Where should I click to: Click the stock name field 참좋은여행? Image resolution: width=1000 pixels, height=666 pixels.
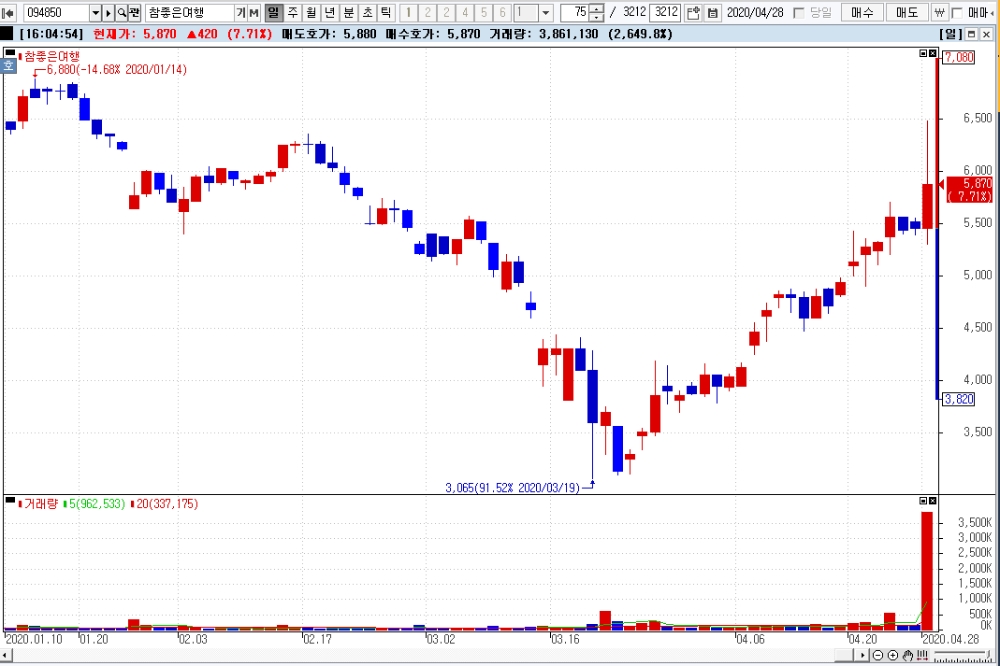point(189,12)
